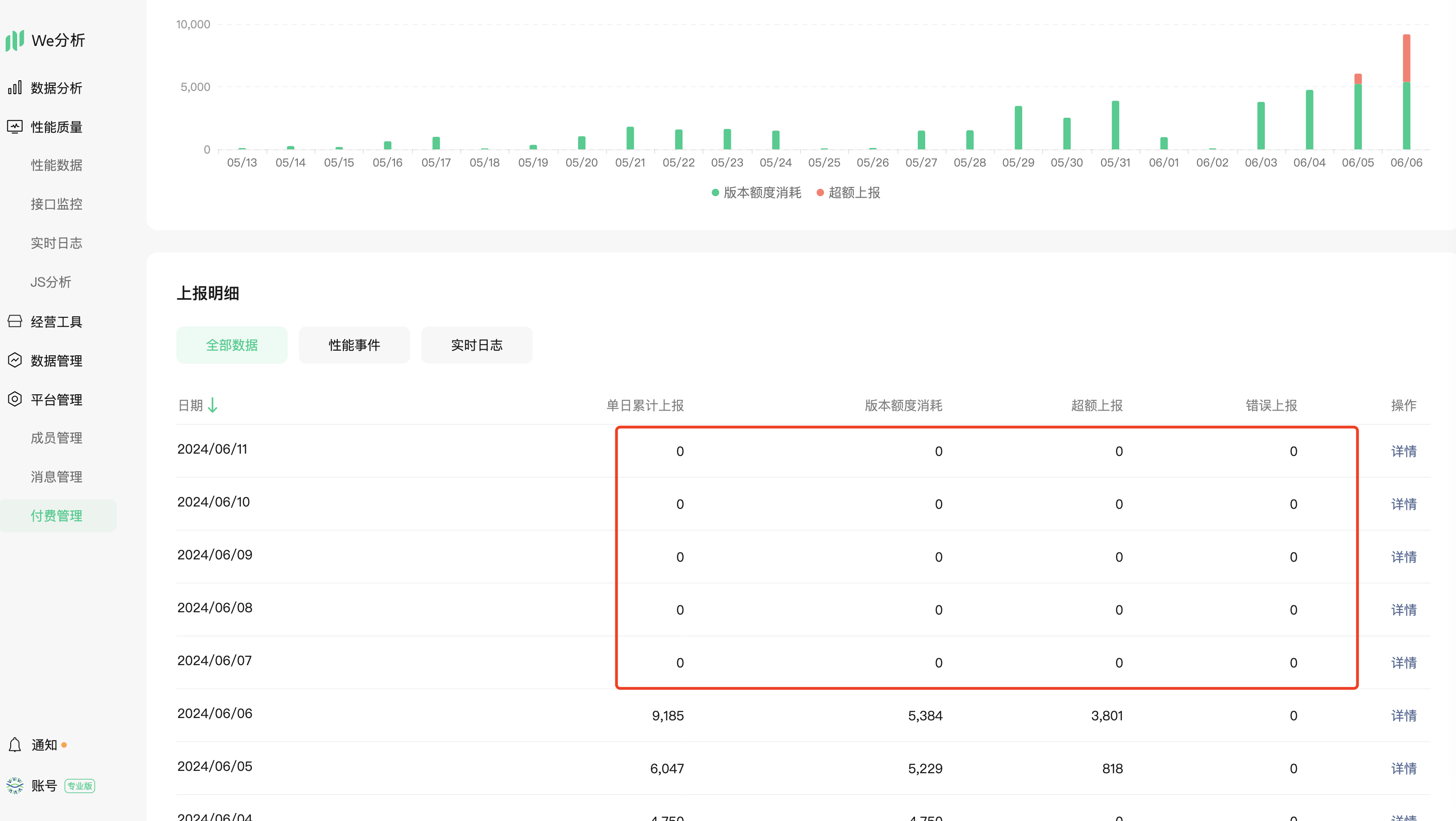Screen dimensions: 1456x821
Task: Click the 平台管理 settings icon
Action: click(x=15, y=399)
